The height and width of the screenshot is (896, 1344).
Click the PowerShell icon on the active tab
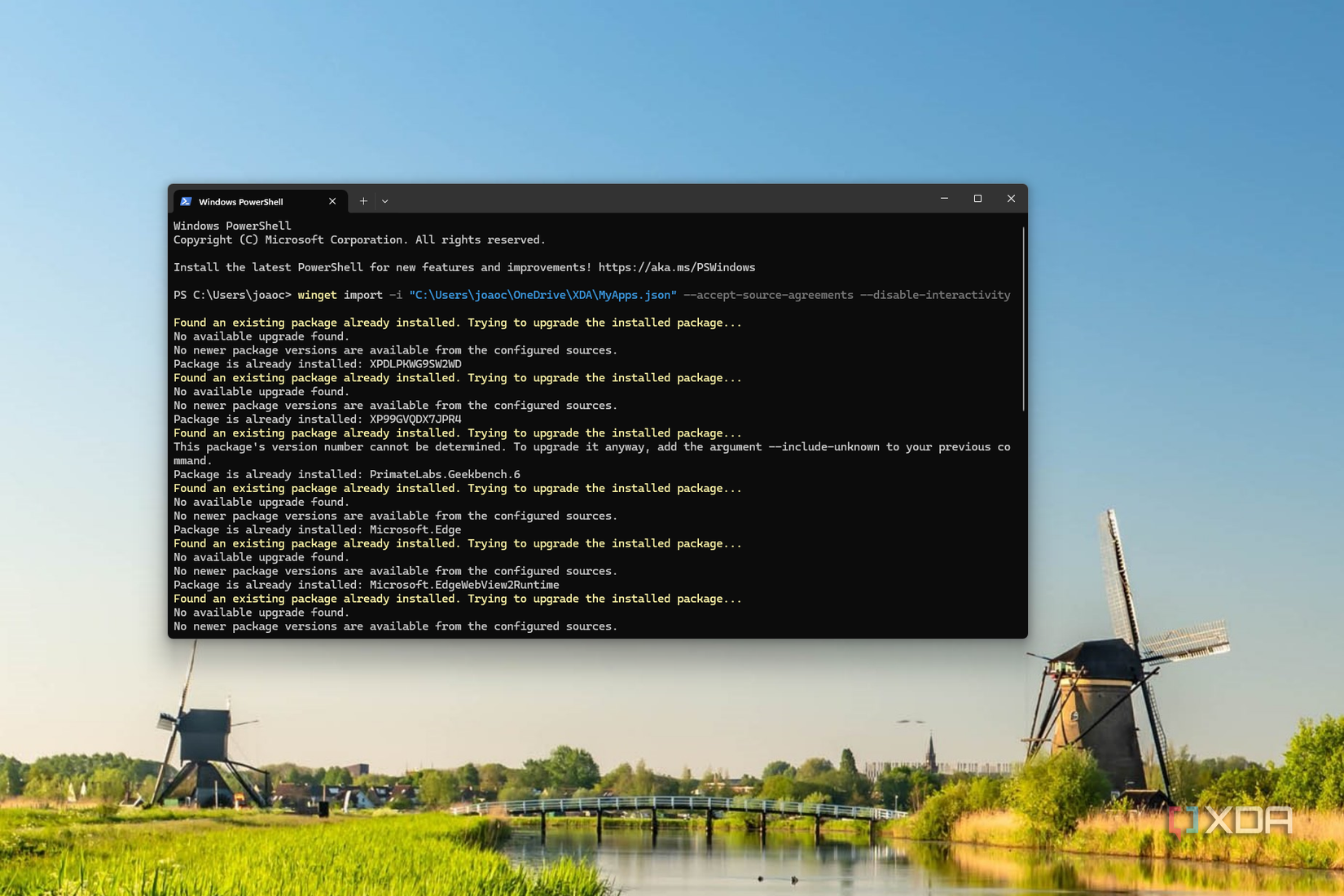coord(187,201)
